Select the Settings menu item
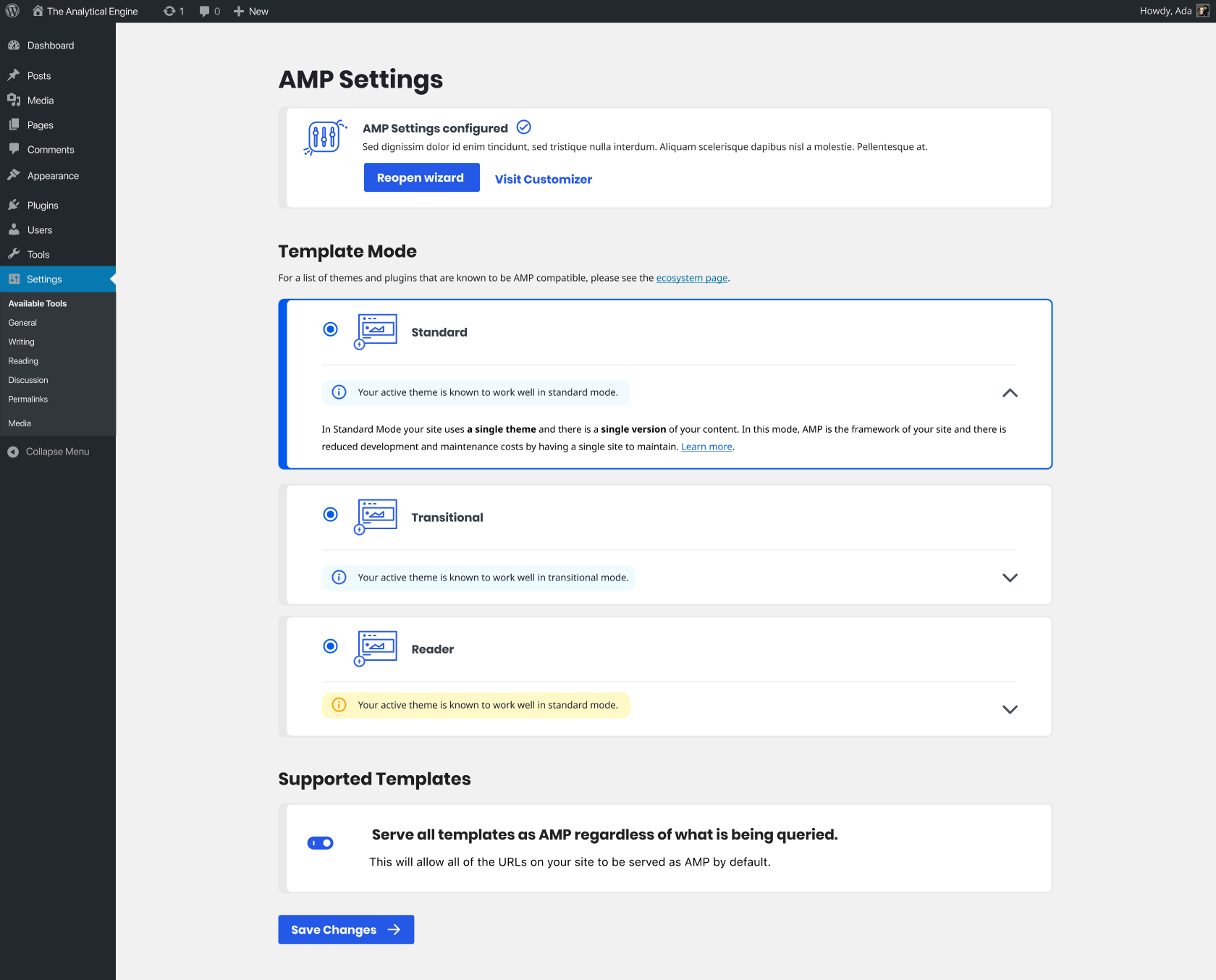The width and height of the screenshot is (1216, 980). (x=58, y=279)
